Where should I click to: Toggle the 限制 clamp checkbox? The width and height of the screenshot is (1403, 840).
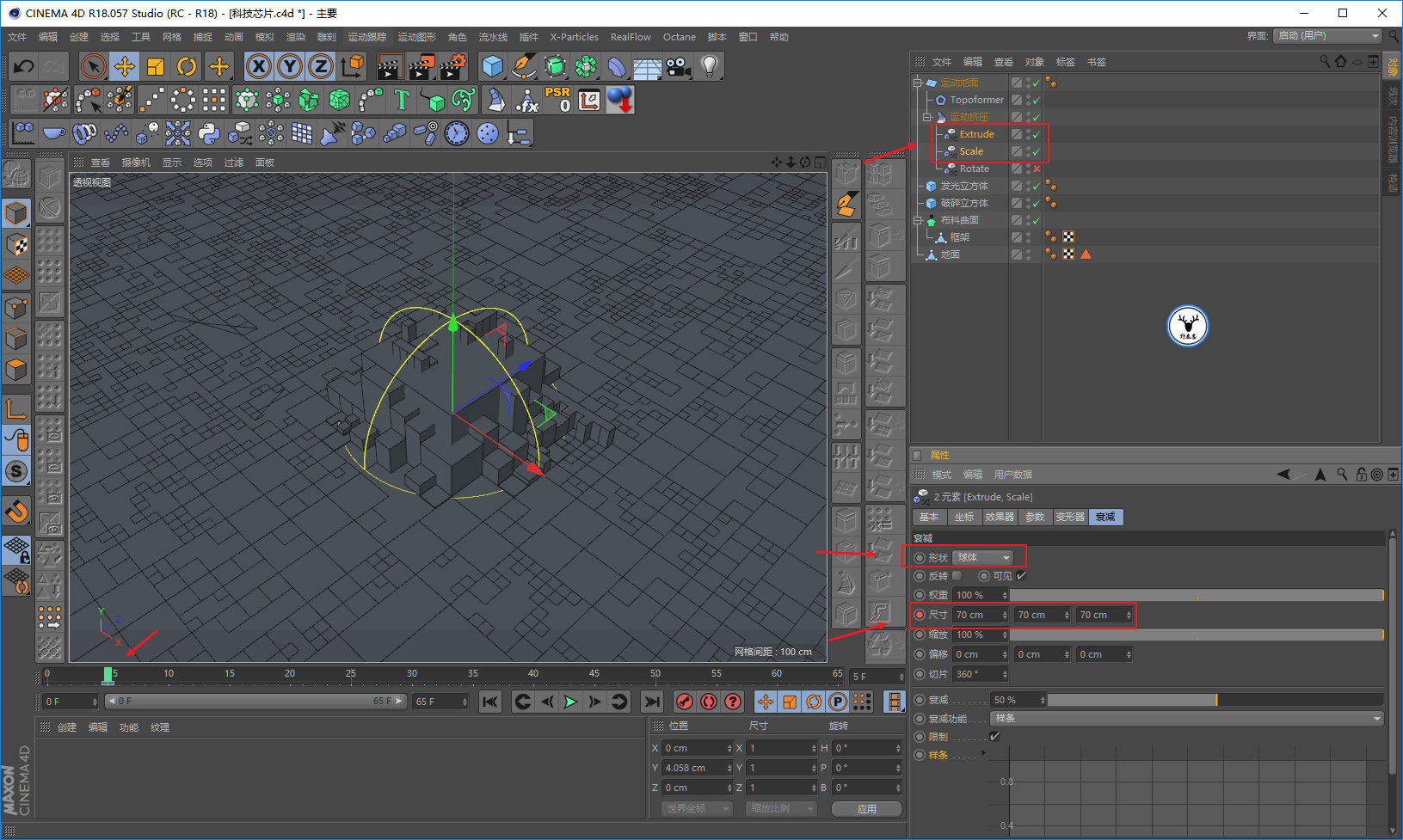[994, 737]
